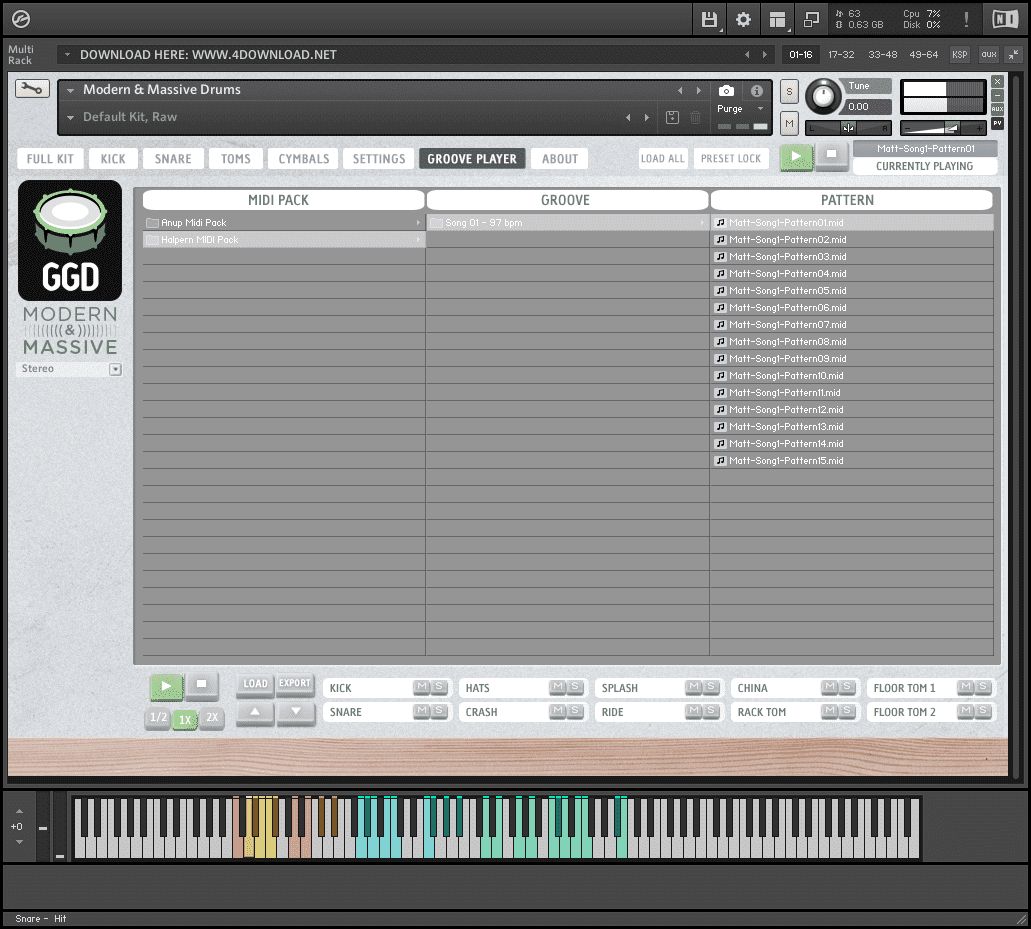Viewport: 1031px width, 929px height.
Task: Adjust the pan slider
Action: point(848,128)
